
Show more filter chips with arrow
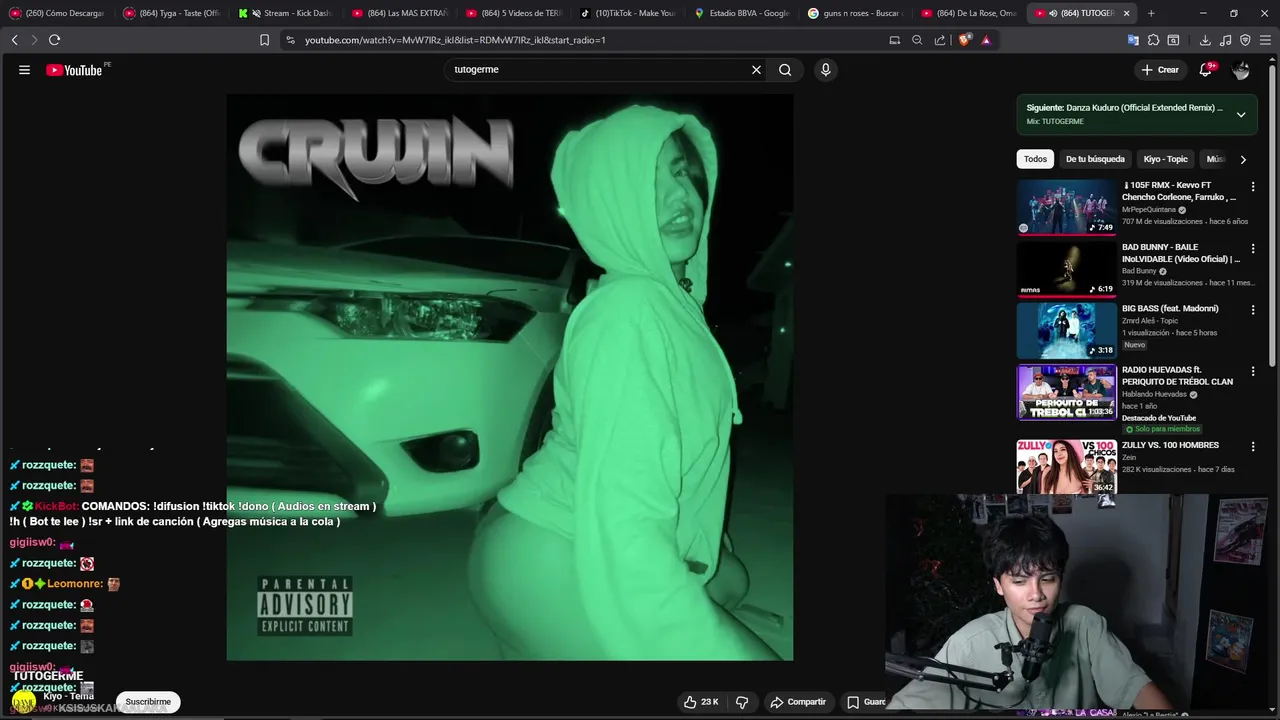1243,159
